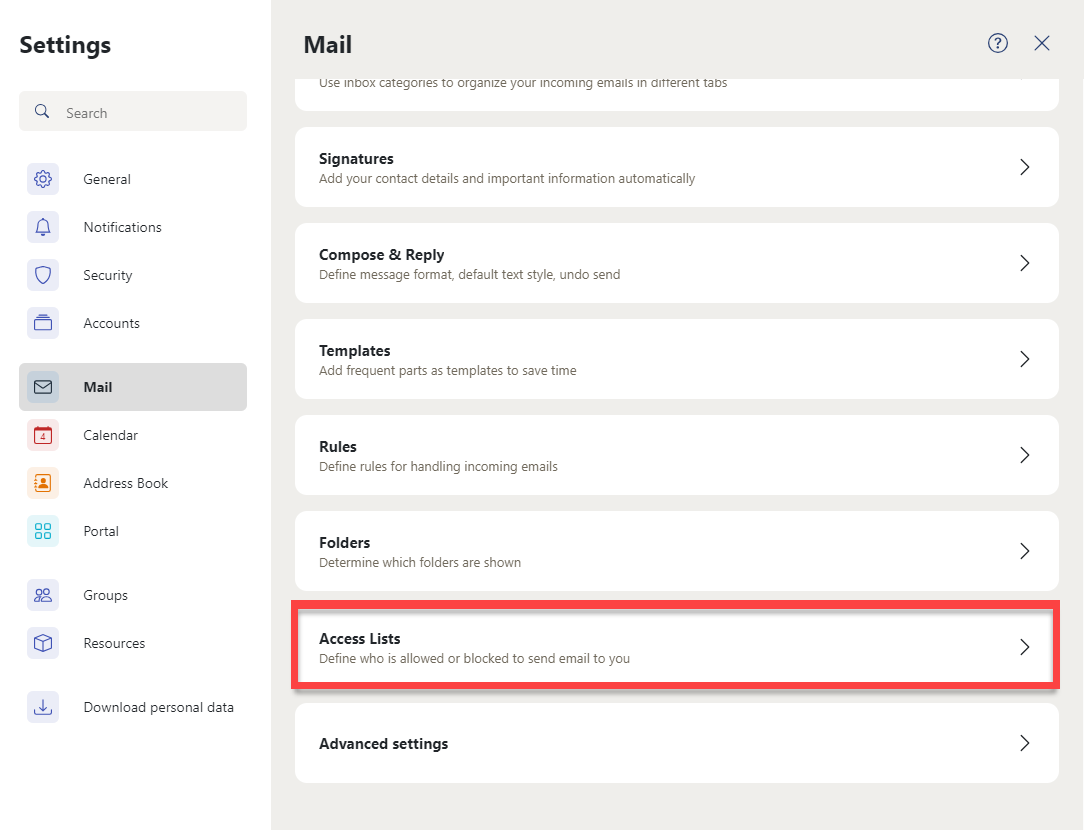Switch to the Mail settings section
The height and width of the screenshot is (830, 1084).
pyautogui.click(x=97, y=387)
